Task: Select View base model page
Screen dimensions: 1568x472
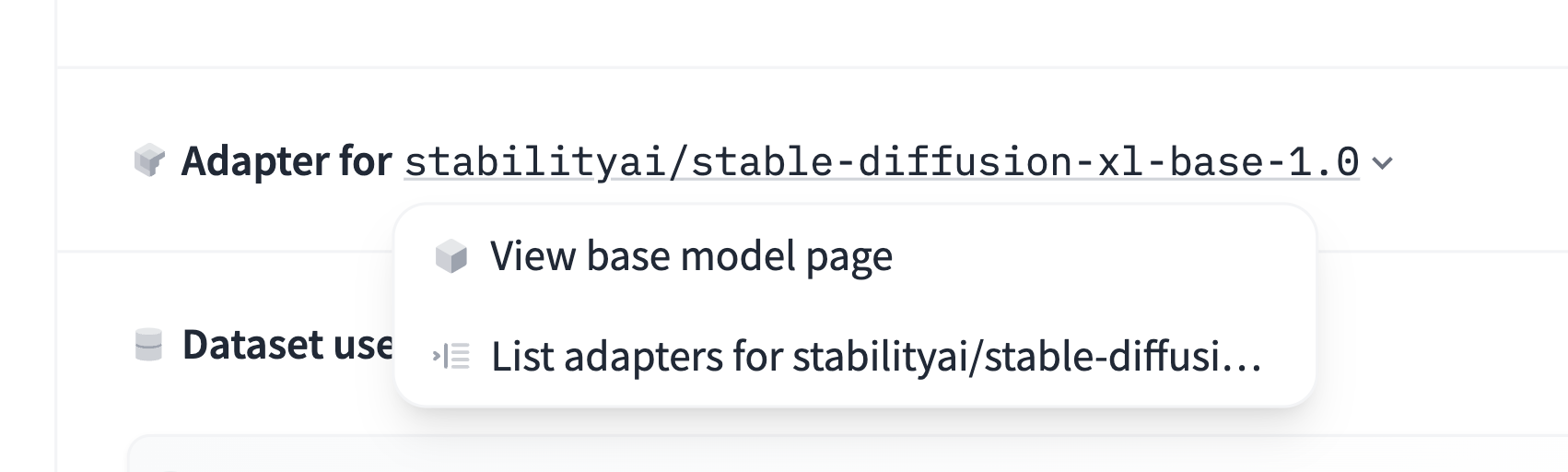Action: (x=691, y=256)
